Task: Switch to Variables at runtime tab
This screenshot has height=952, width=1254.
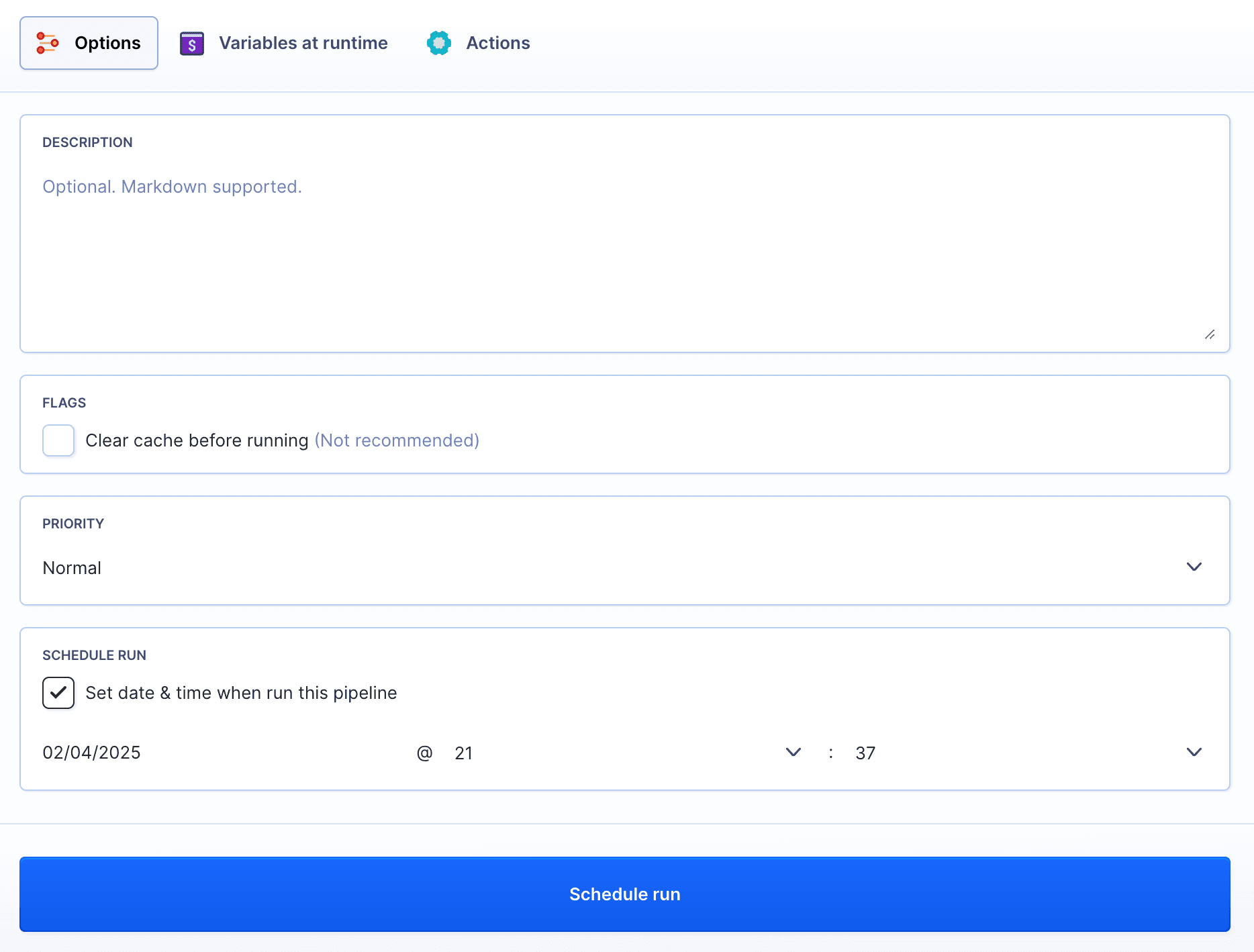Action: click(303, 43)
